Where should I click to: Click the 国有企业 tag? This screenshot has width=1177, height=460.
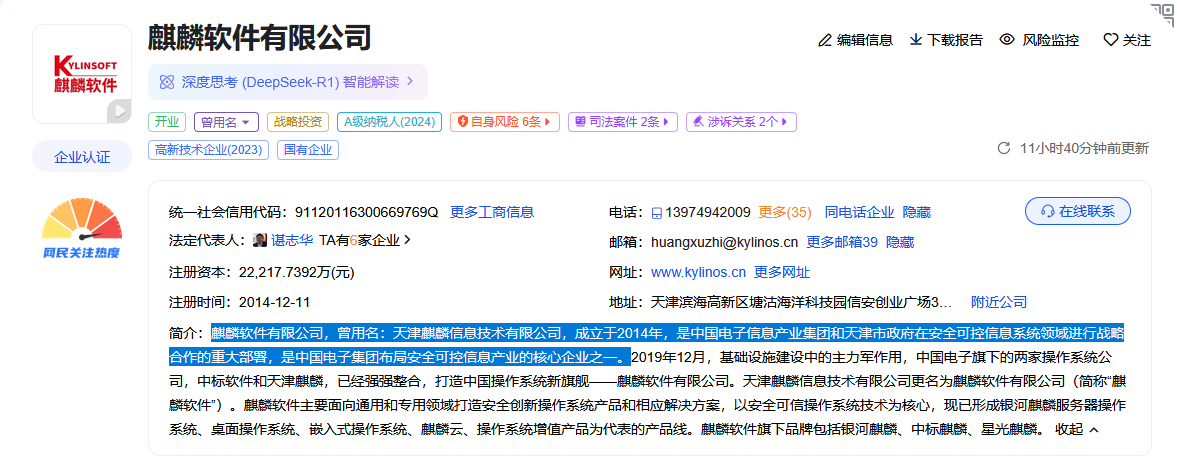(x=308, y=149)
